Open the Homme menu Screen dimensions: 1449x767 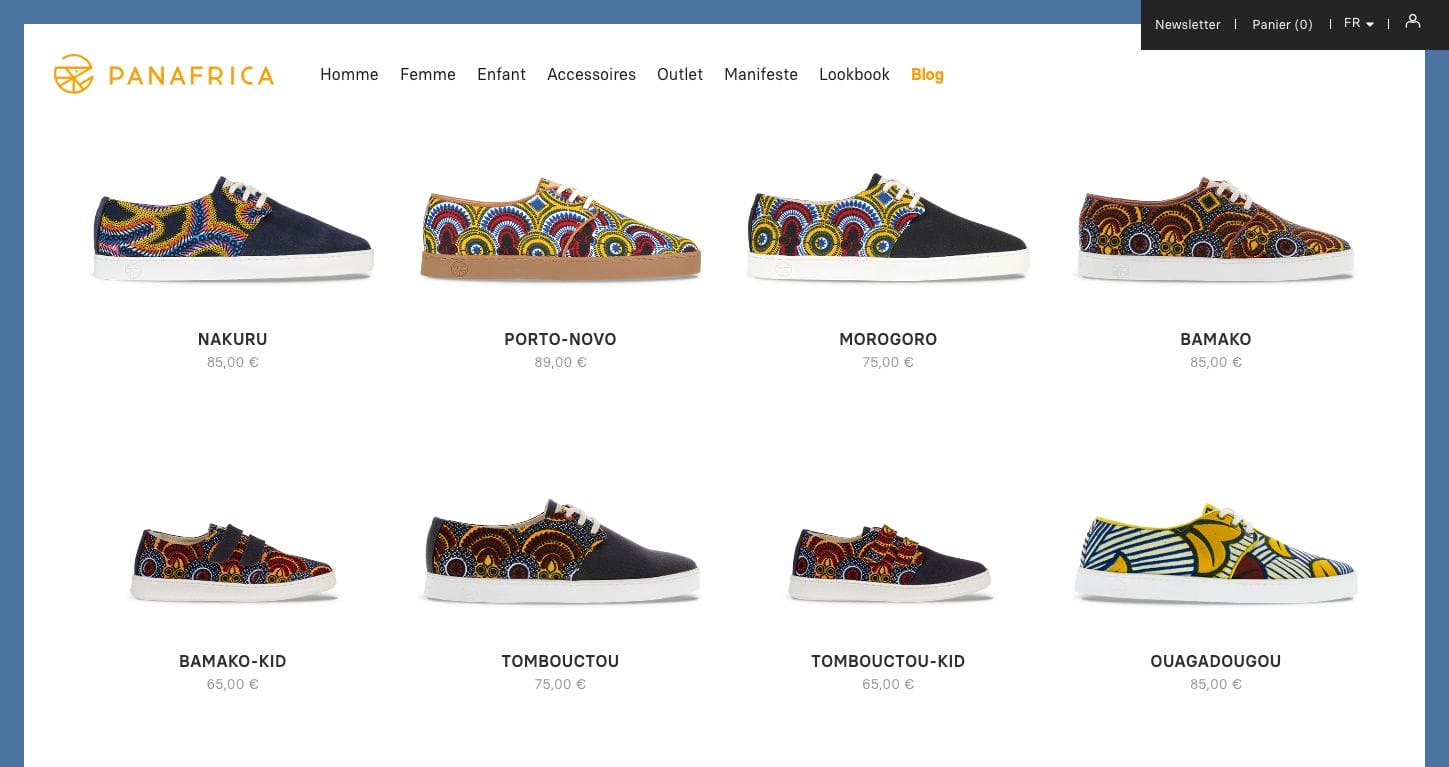[349, 74]
